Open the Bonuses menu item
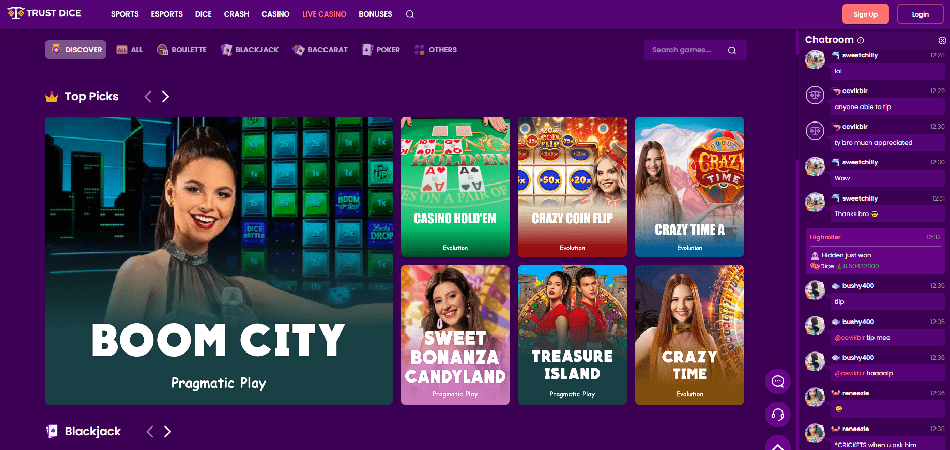 pos(375,14)
